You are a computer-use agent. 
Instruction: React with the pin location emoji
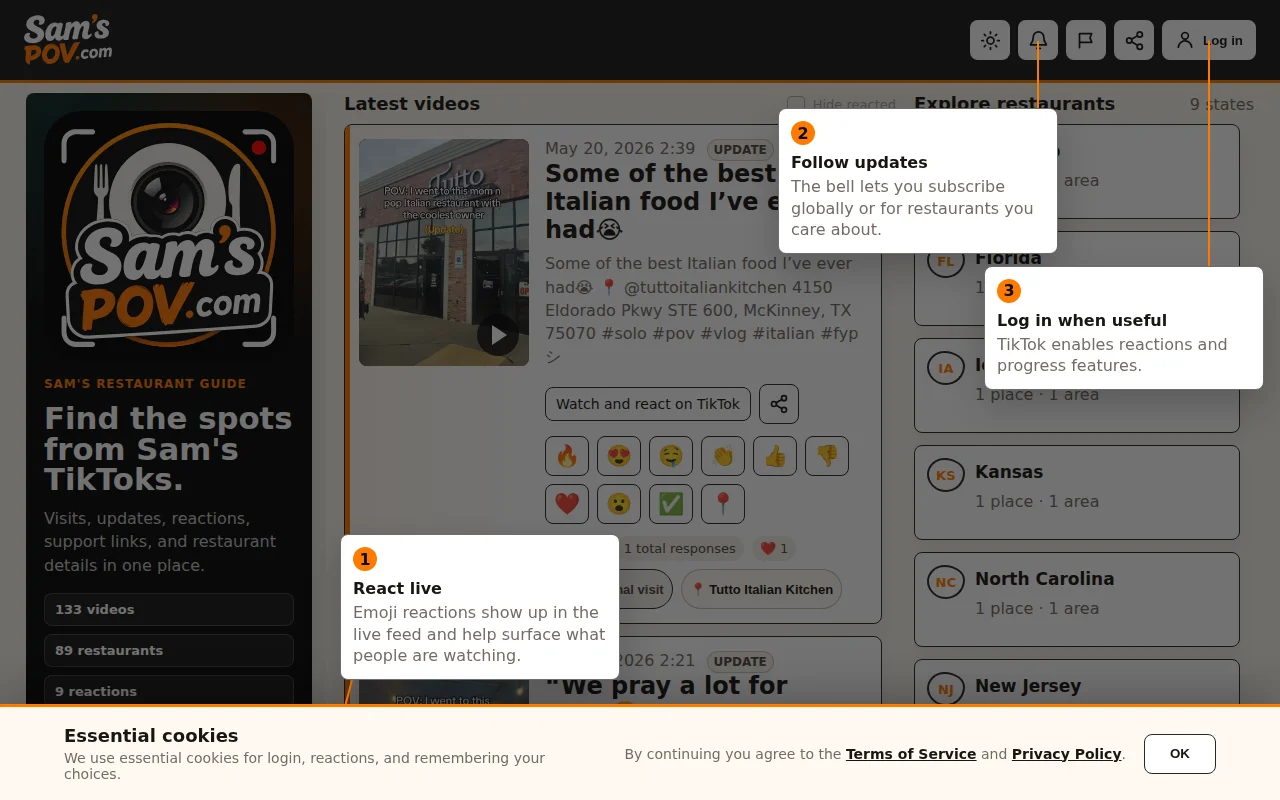click(x=723, y=504)
